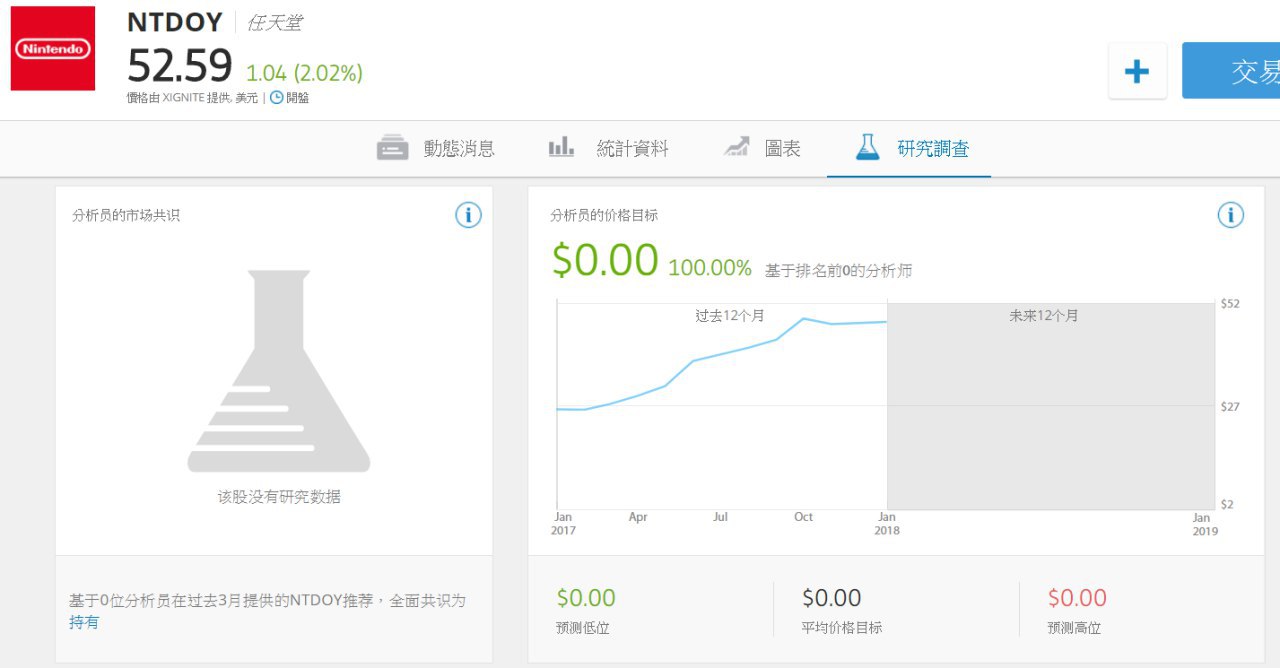
Task: Select the red 预测高位 $0.00 value
Action: (x=1077, y=598)
